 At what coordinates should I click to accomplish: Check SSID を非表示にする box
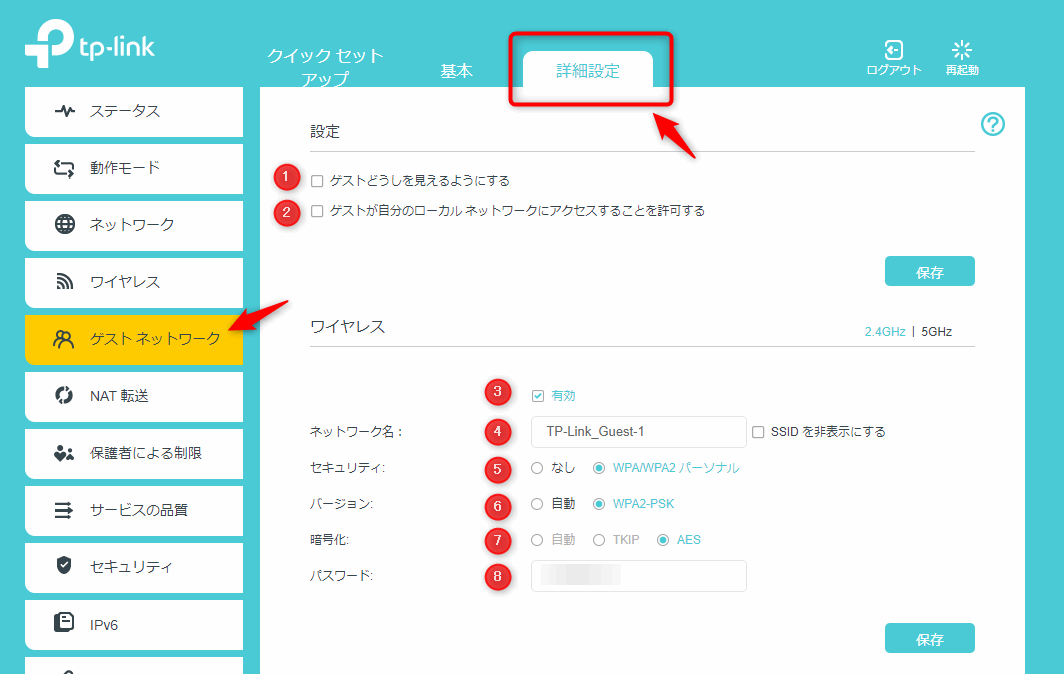coord(758,432)
